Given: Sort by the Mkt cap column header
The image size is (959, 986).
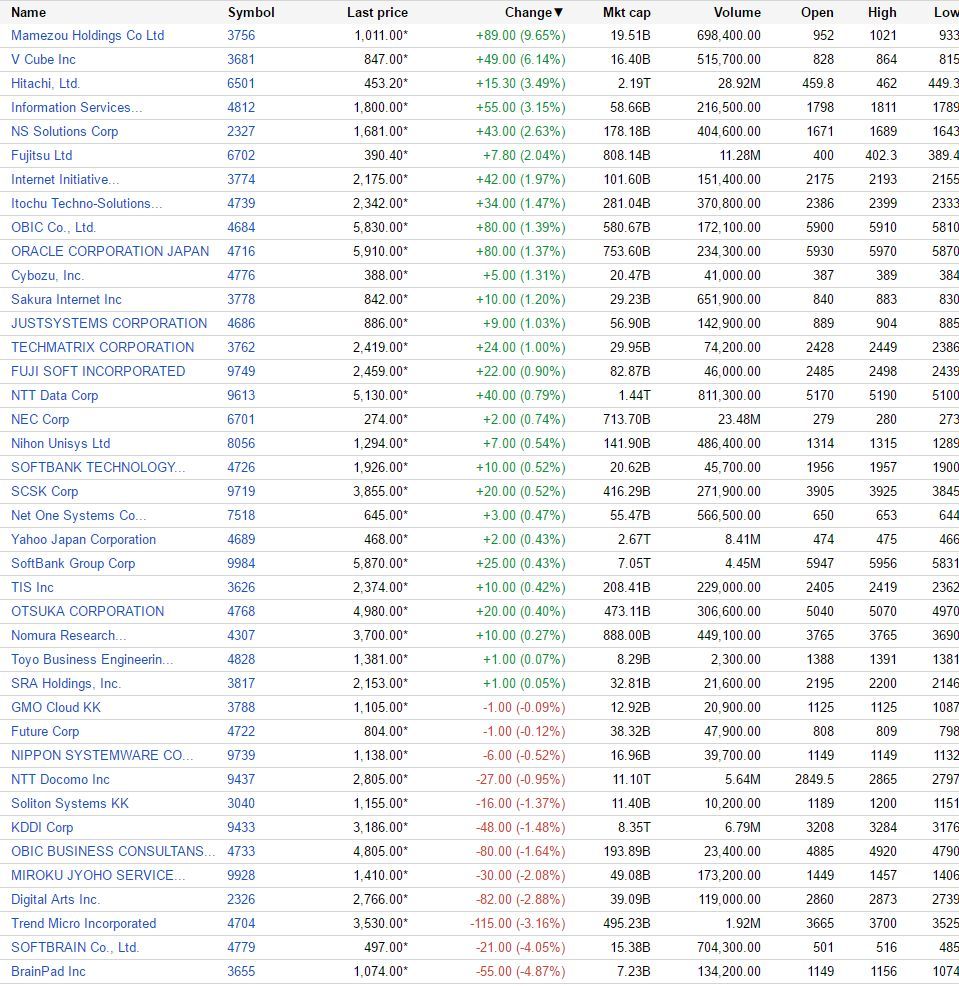Looking at the screenshot, I should click(x=626, y=13).
